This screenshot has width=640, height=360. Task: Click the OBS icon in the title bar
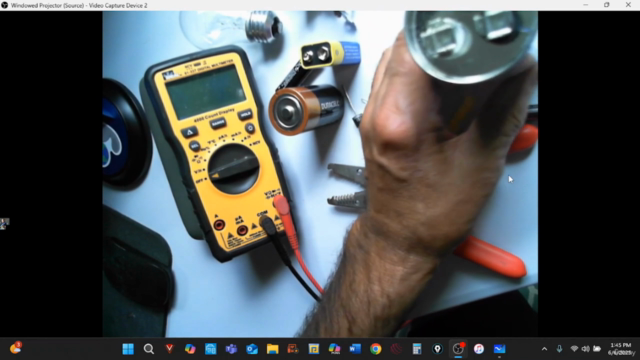[4, 5]
